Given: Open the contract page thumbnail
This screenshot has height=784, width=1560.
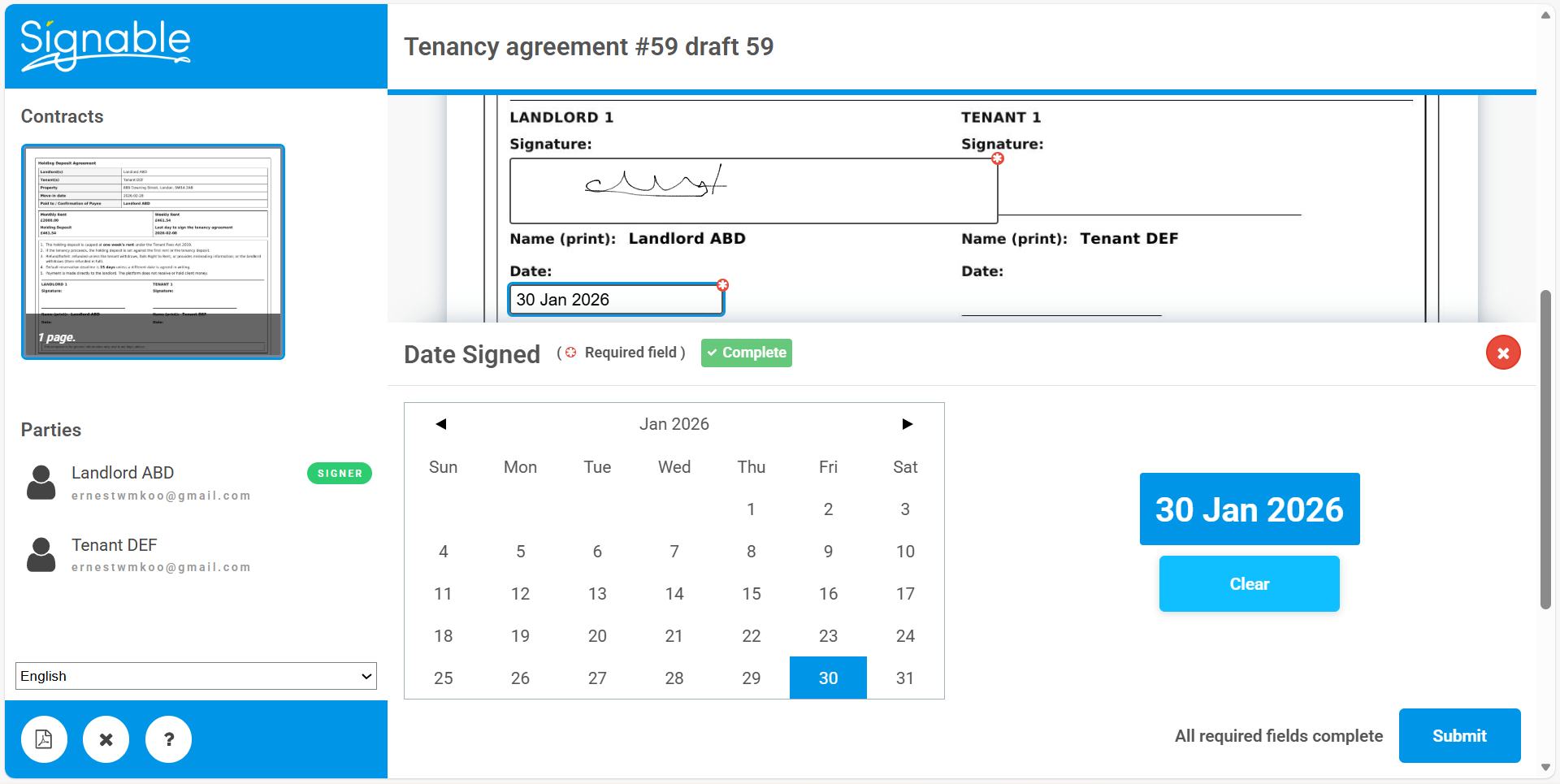Looking at the screenshot, I should point(153,252).
